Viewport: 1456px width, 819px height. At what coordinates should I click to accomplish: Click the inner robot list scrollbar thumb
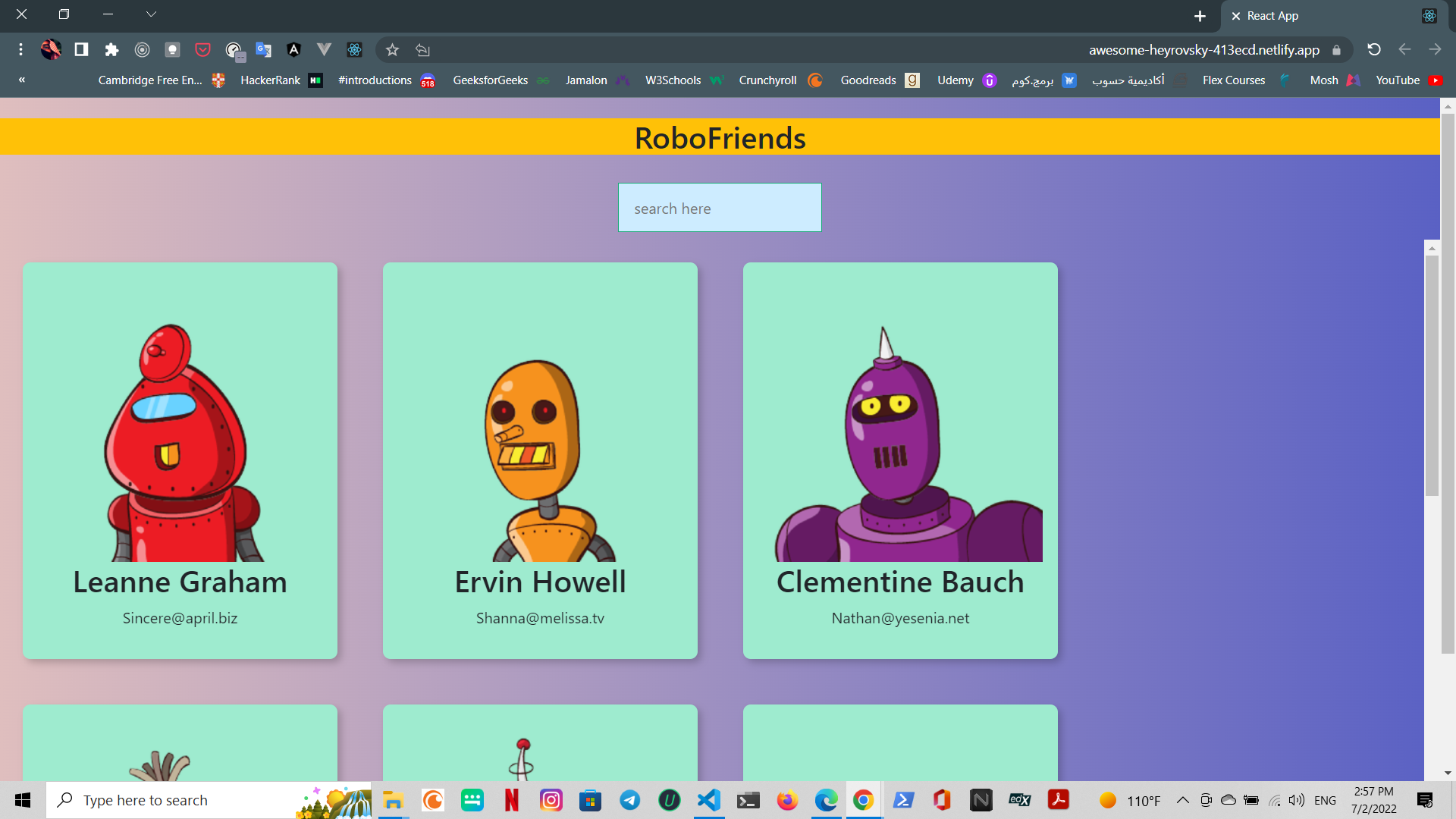coord(1432,375)
